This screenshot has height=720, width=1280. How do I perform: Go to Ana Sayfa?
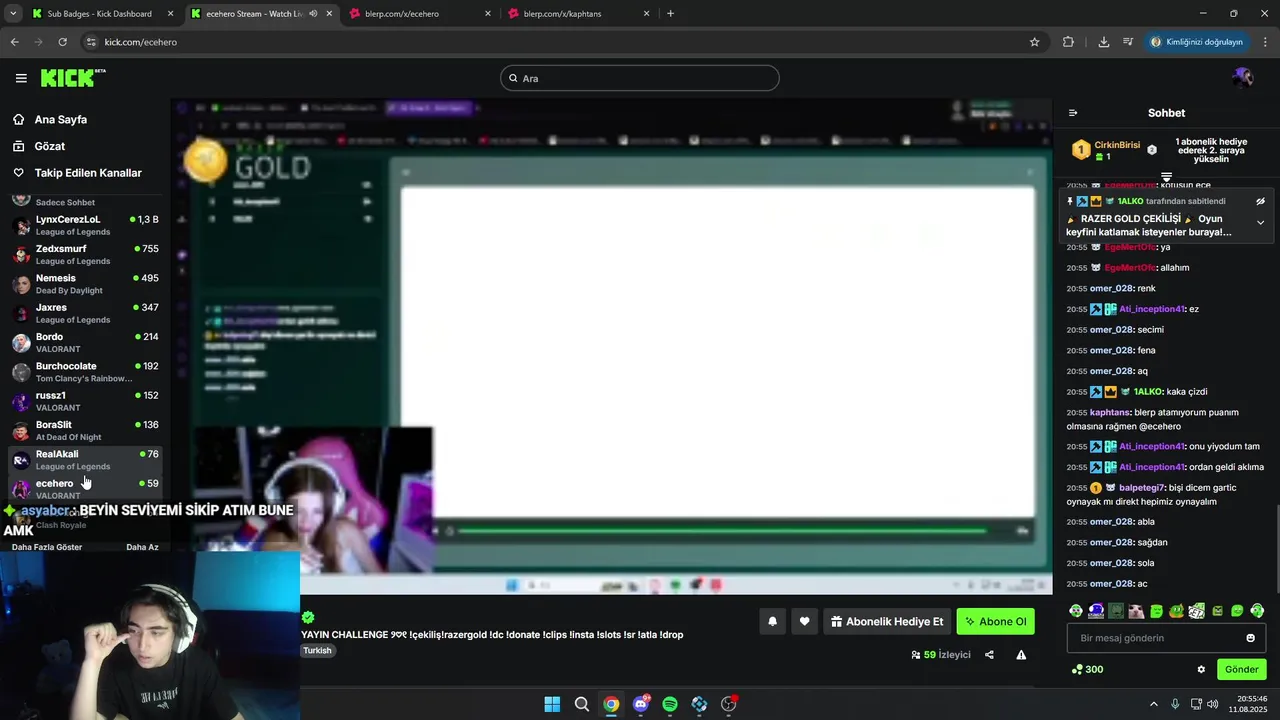pos(60,119)
